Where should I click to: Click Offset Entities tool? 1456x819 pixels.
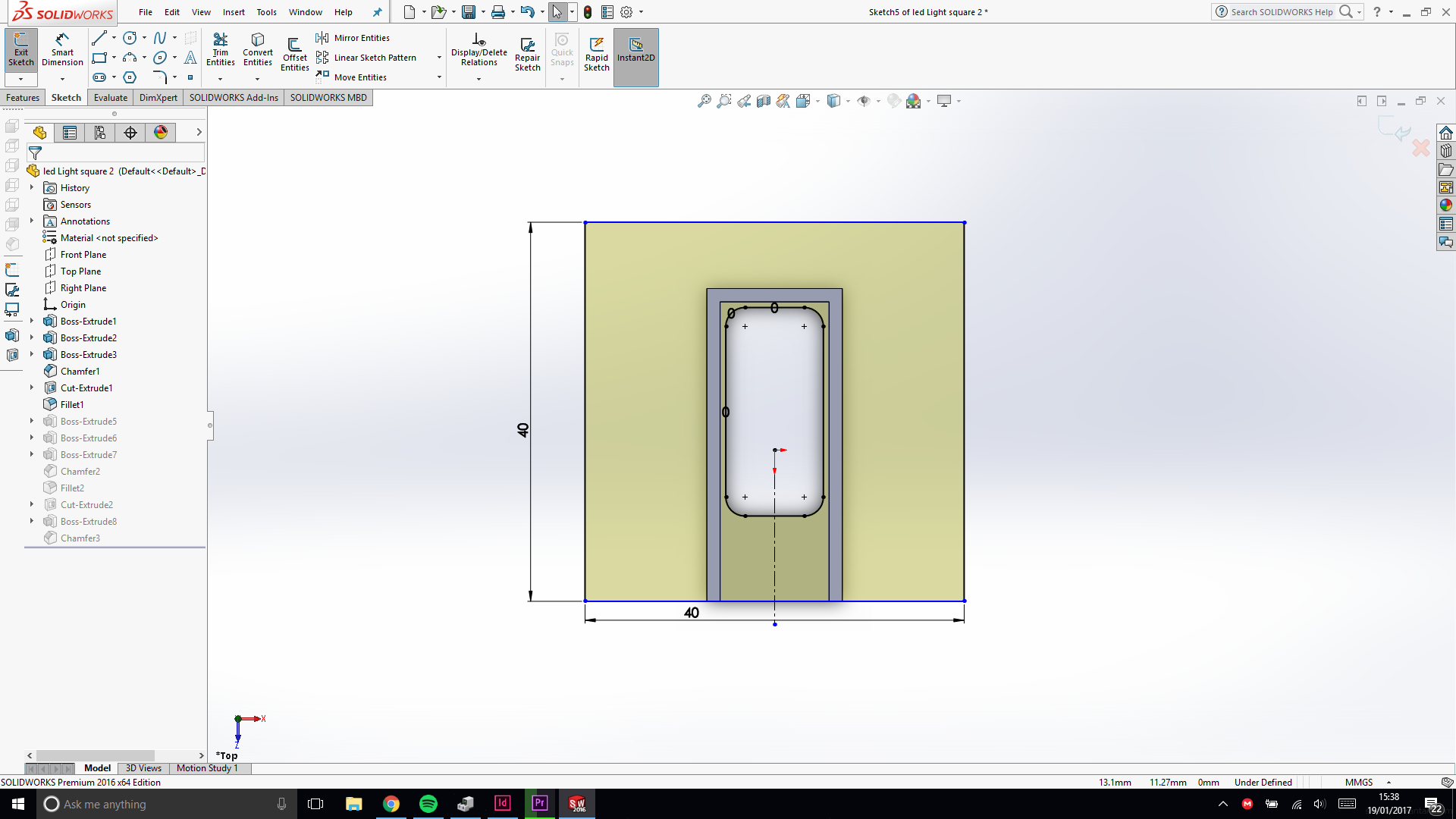294,55
